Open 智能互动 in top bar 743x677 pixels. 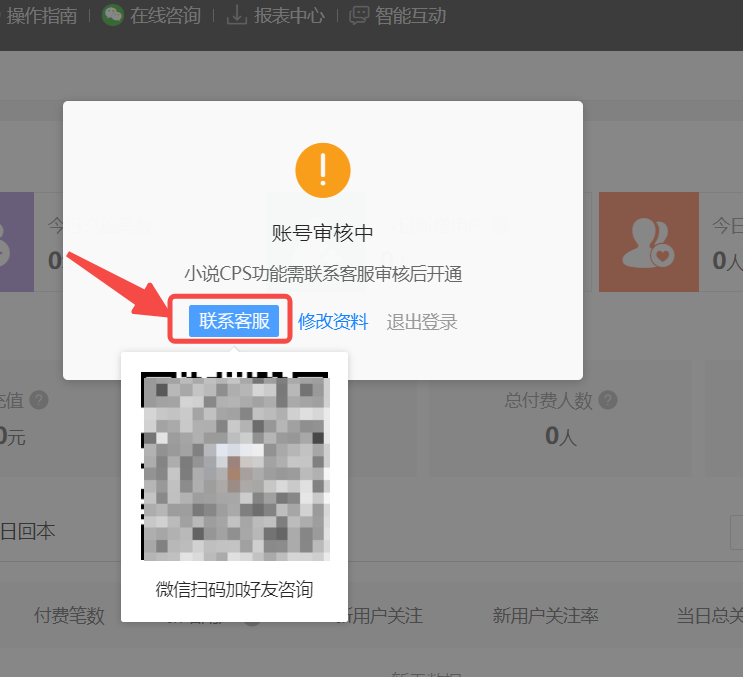pos(410,16)
